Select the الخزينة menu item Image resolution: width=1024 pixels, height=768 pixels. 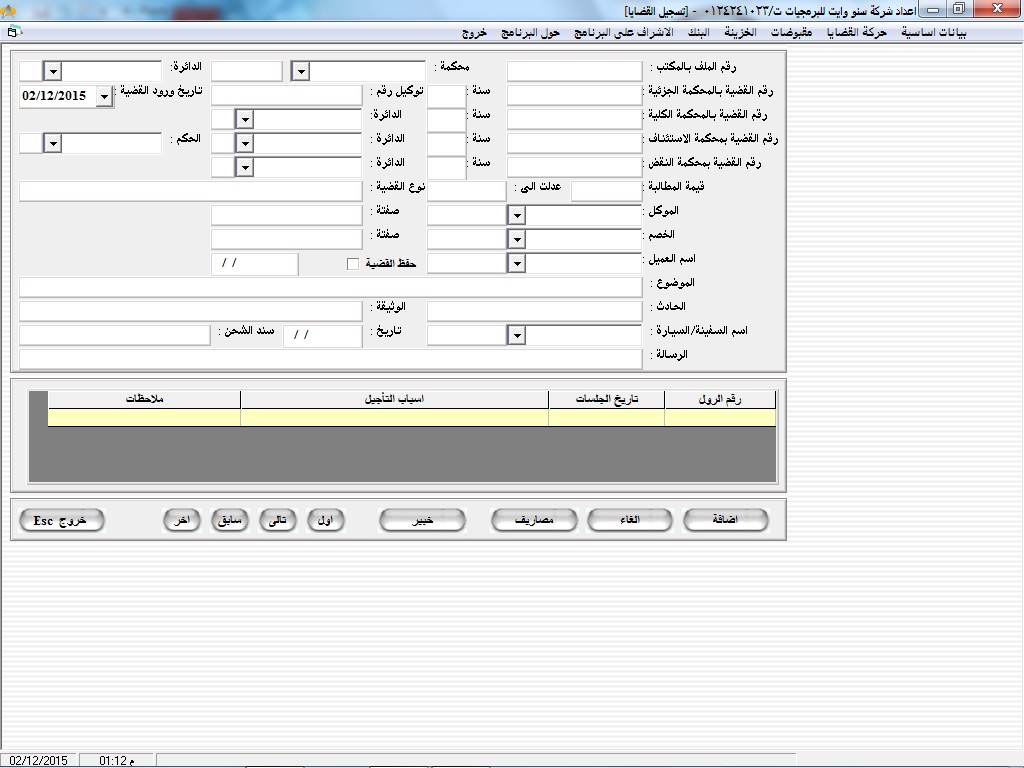click(741, 32)
